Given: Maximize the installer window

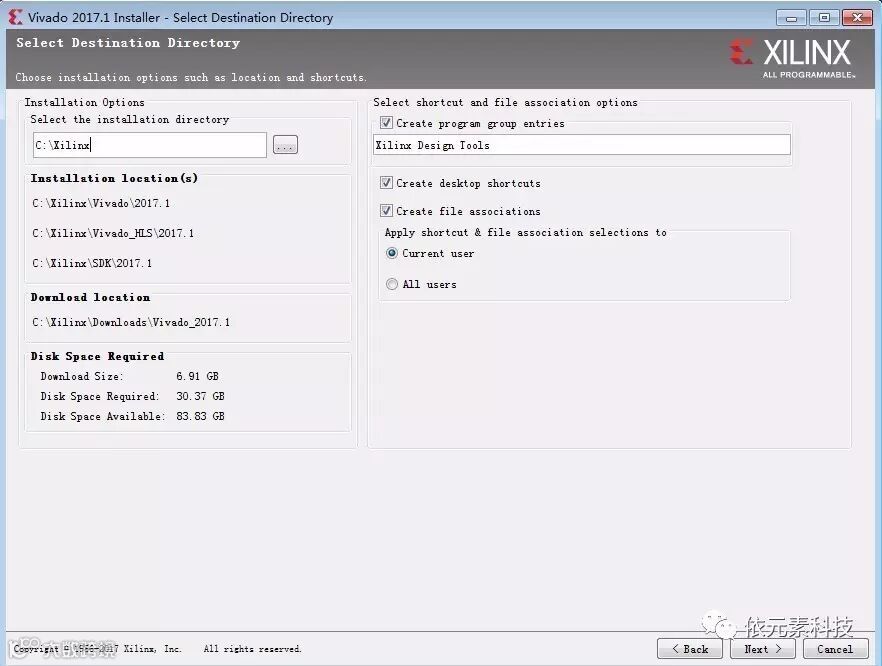Looking at the screenshot, I should (824, 18).
